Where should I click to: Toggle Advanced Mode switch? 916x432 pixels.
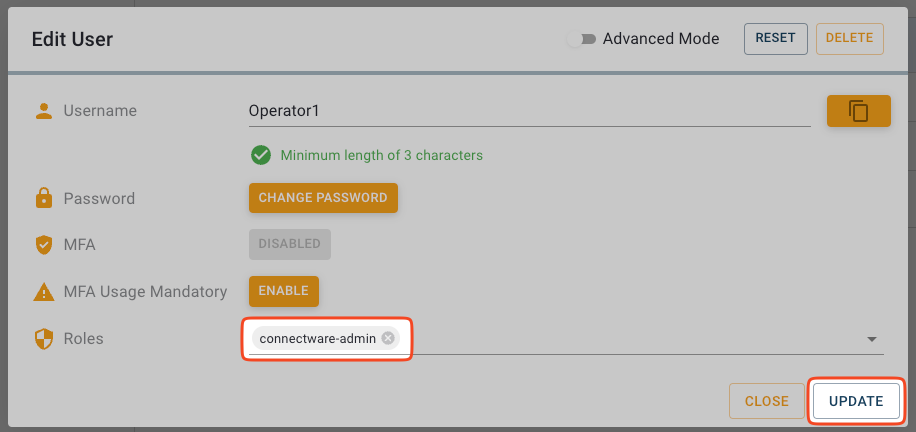point(582,39)
